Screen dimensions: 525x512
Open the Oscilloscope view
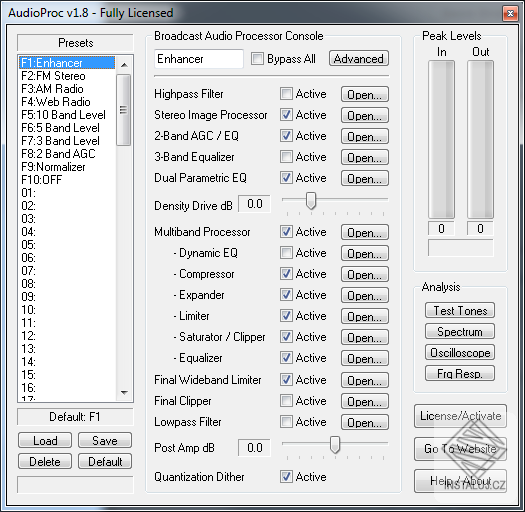click(x=460, y=352)
